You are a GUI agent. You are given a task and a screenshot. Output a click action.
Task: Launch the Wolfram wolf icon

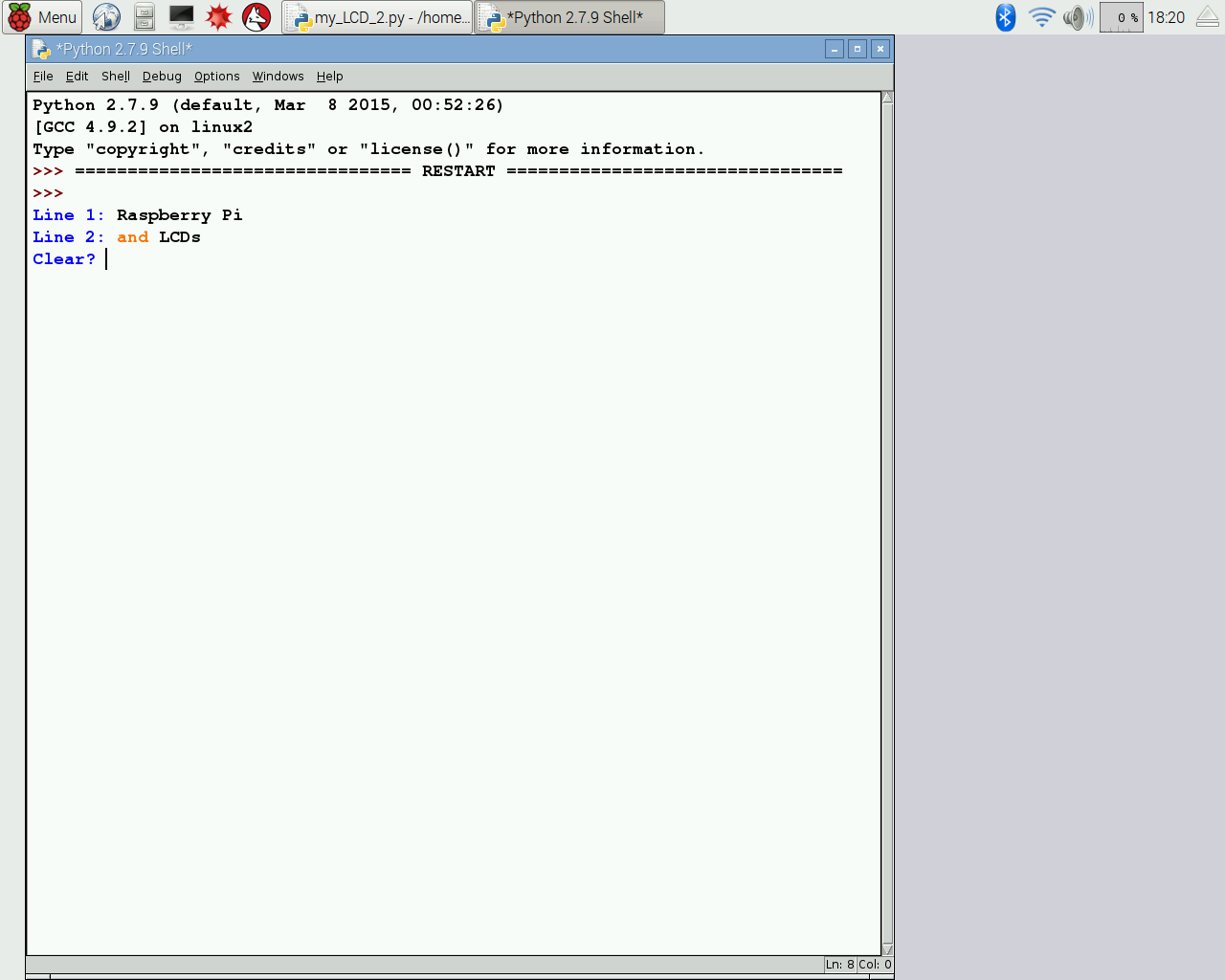click(256, 17)
